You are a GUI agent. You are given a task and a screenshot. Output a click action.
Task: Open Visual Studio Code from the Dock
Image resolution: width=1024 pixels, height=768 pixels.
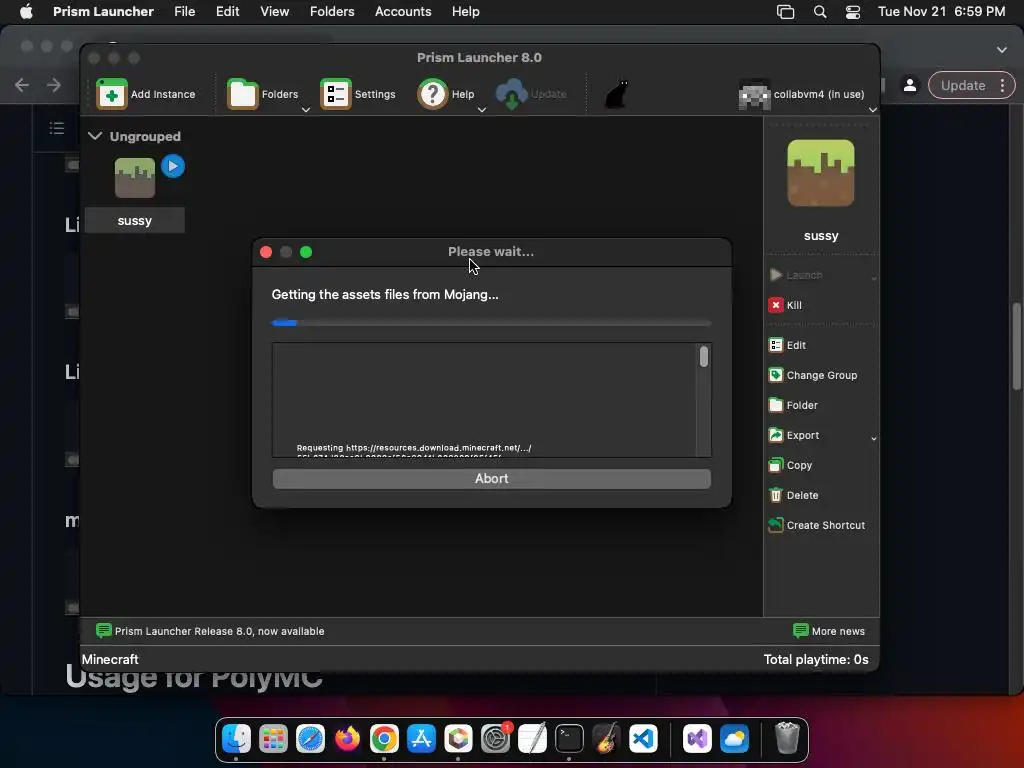643,739
